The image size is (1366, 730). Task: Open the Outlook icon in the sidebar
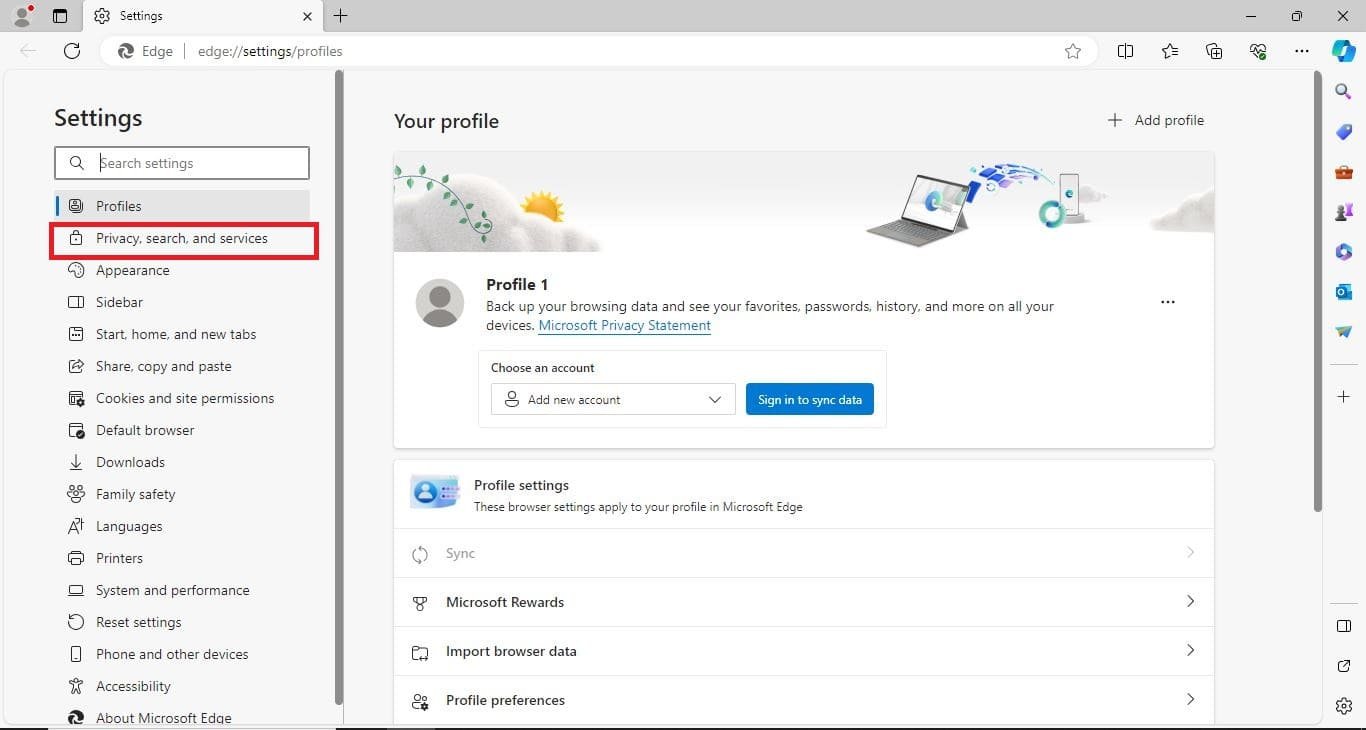[x=1343, y=291]
